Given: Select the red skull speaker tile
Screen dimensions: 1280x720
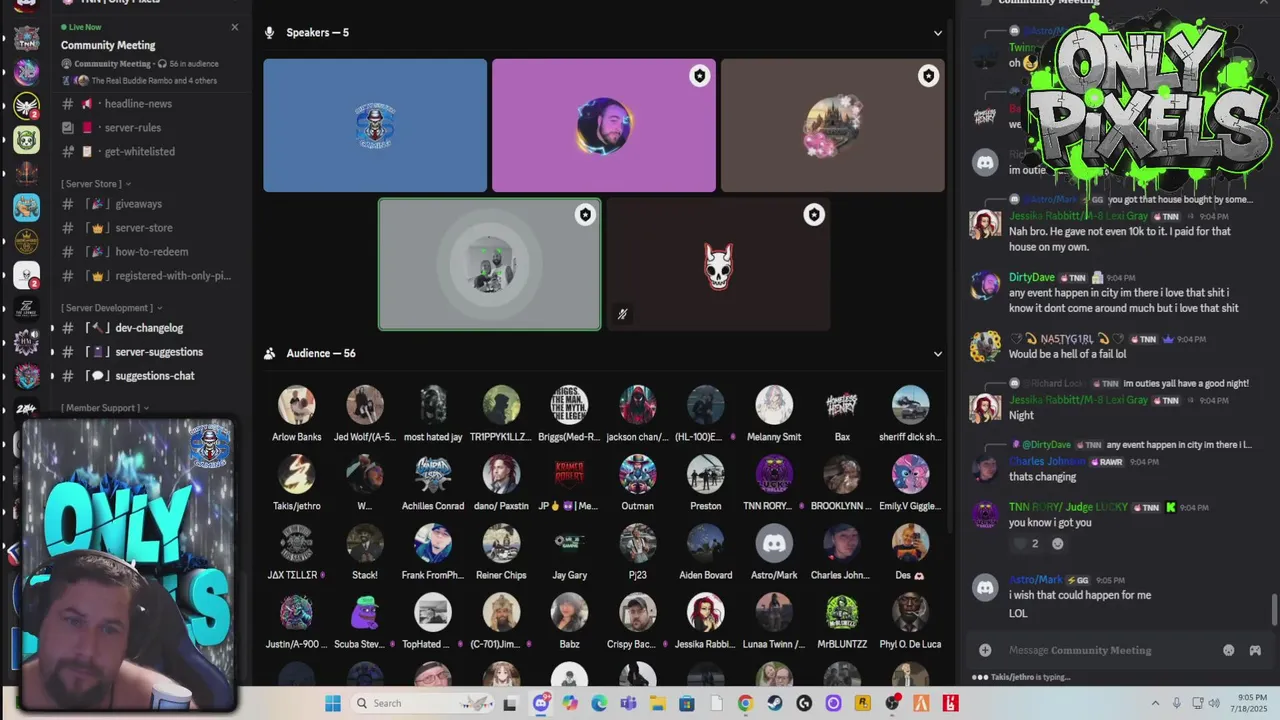Looking at the screenshot, I should (x=718, y=264).
